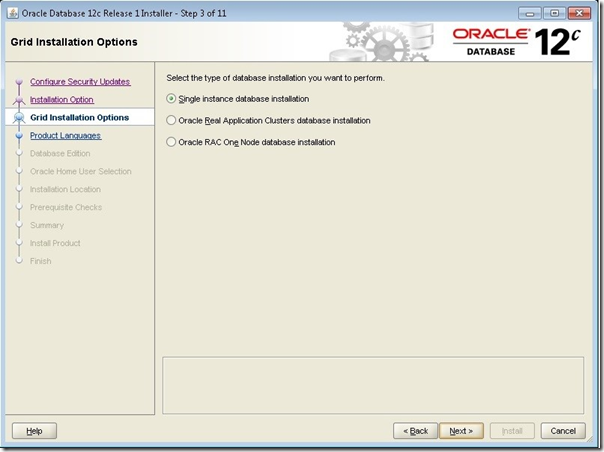Image resolution: width=604 pixels, height=452 pixels.
Task: Click the empty message box at bottom
Action: coord(373,385)
